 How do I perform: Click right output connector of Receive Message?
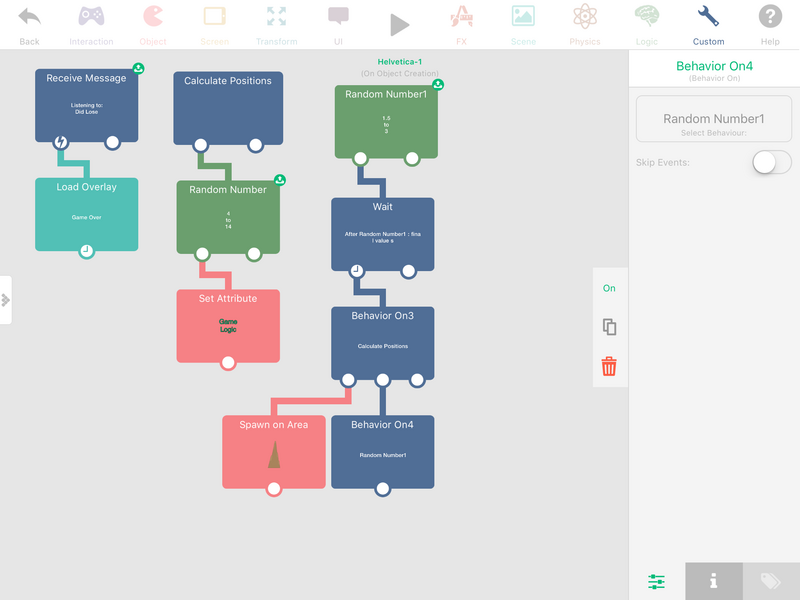tap(112, 142)
